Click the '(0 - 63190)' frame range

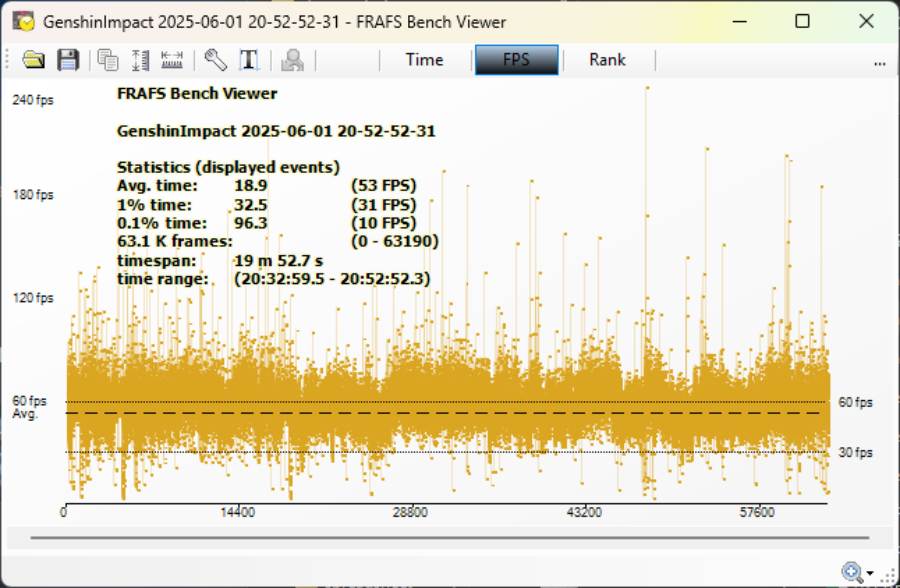coord(395,241)
